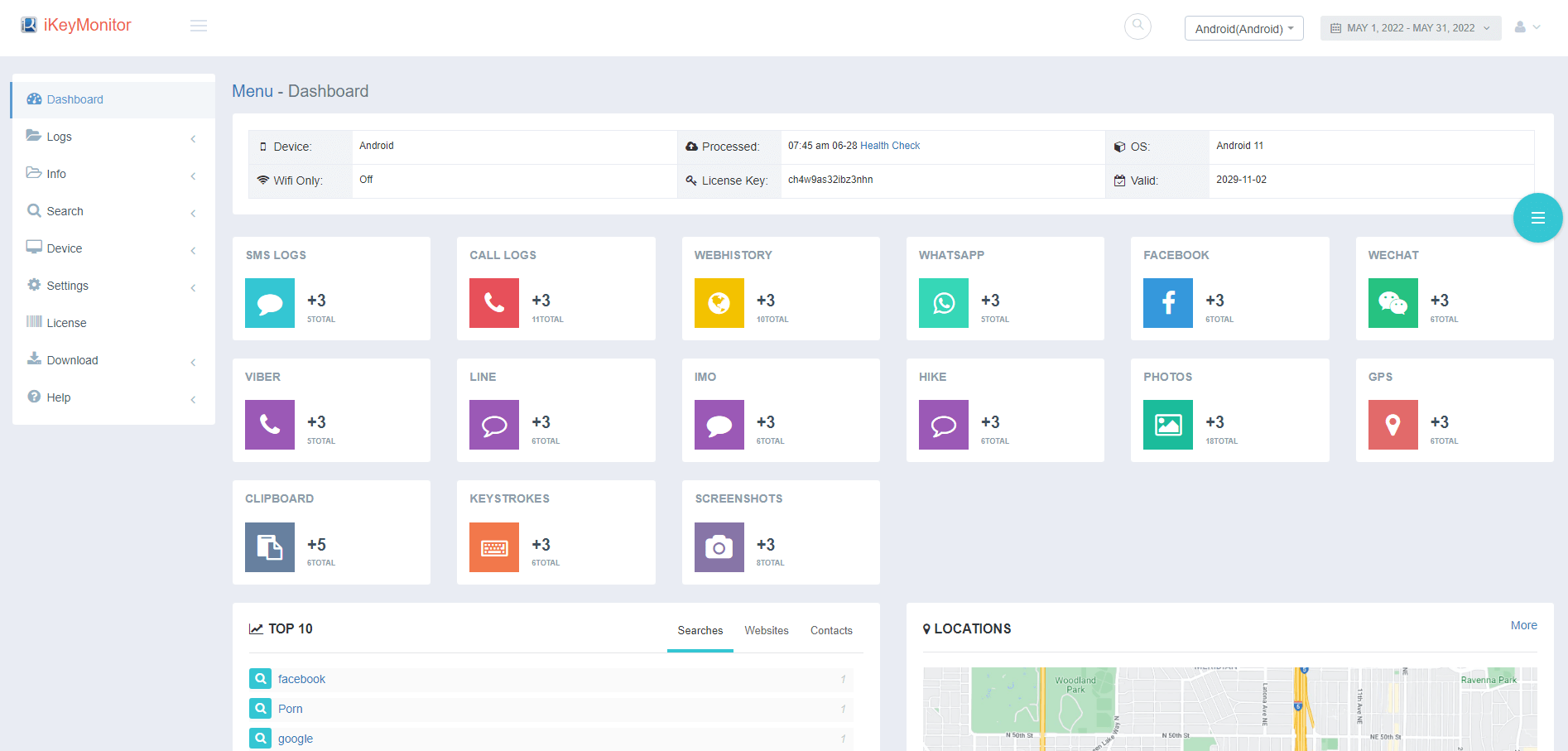1568x751 pixels.
Task: Click the Locations map preview
Action: coord(1229,709)
